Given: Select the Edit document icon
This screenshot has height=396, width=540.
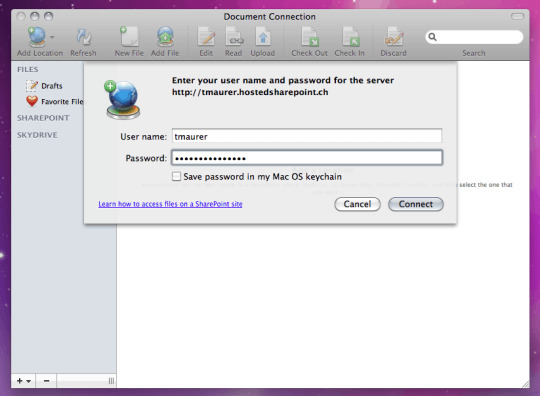Looking at the screenshot, I should (x=206, y=37).
